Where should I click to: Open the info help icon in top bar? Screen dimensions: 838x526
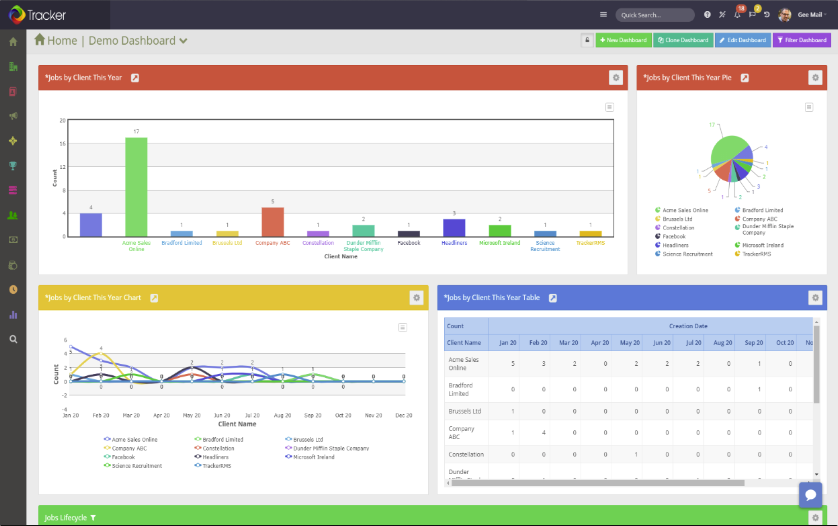[x=707, y=15]
